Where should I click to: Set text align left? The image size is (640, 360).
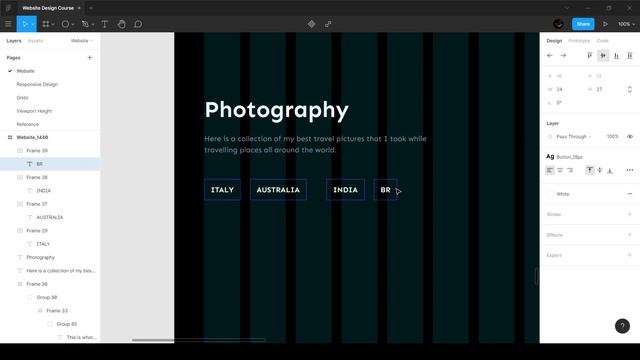(550, 170)
